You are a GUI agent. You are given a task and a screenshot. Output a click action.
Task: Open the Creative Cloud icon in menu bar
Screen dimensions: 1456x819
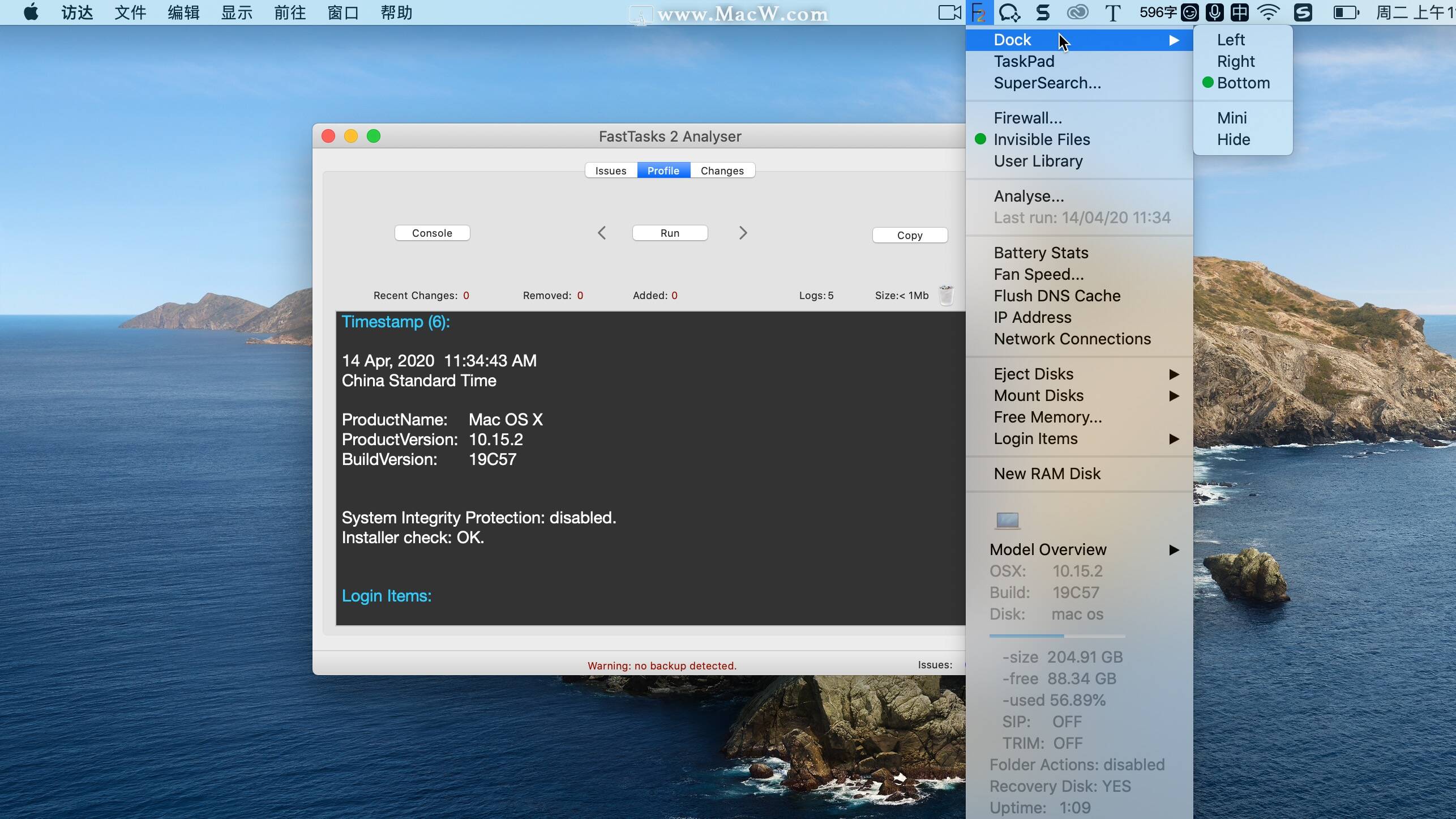click(1077, 12)
